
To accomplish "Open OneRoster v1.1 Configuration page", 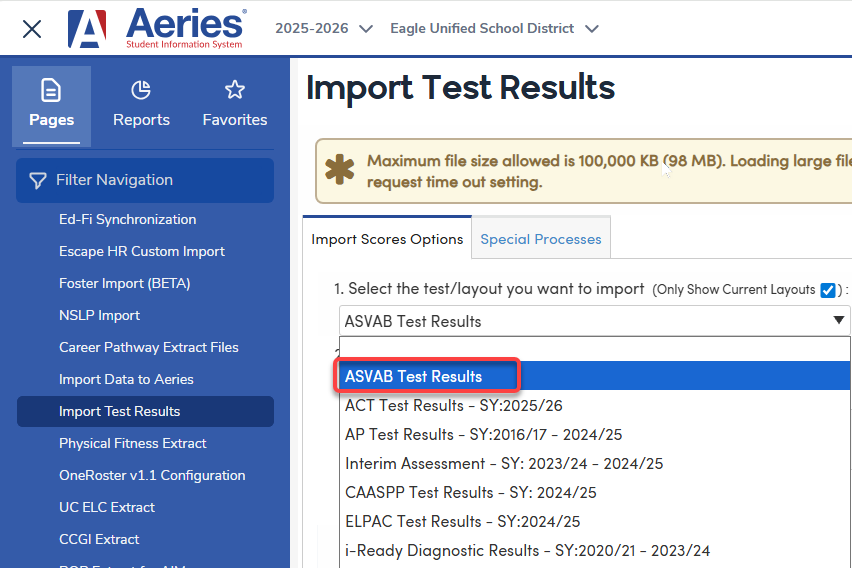I will (152, 476).
